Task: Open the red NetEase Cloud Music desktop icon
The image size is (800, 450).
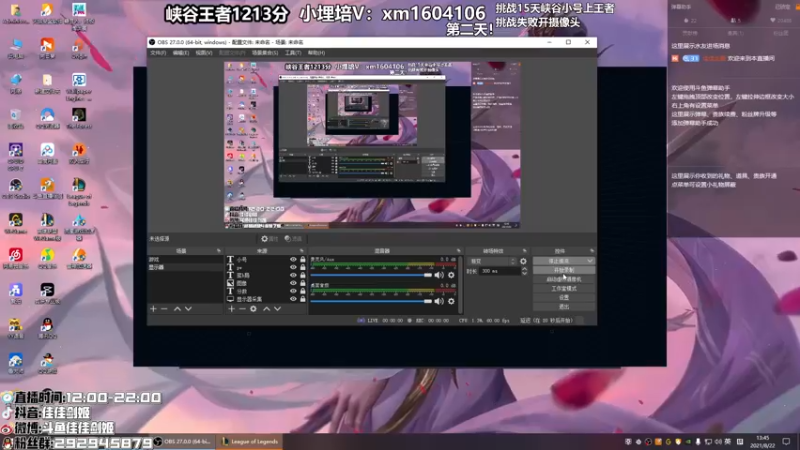Action: 15,259
